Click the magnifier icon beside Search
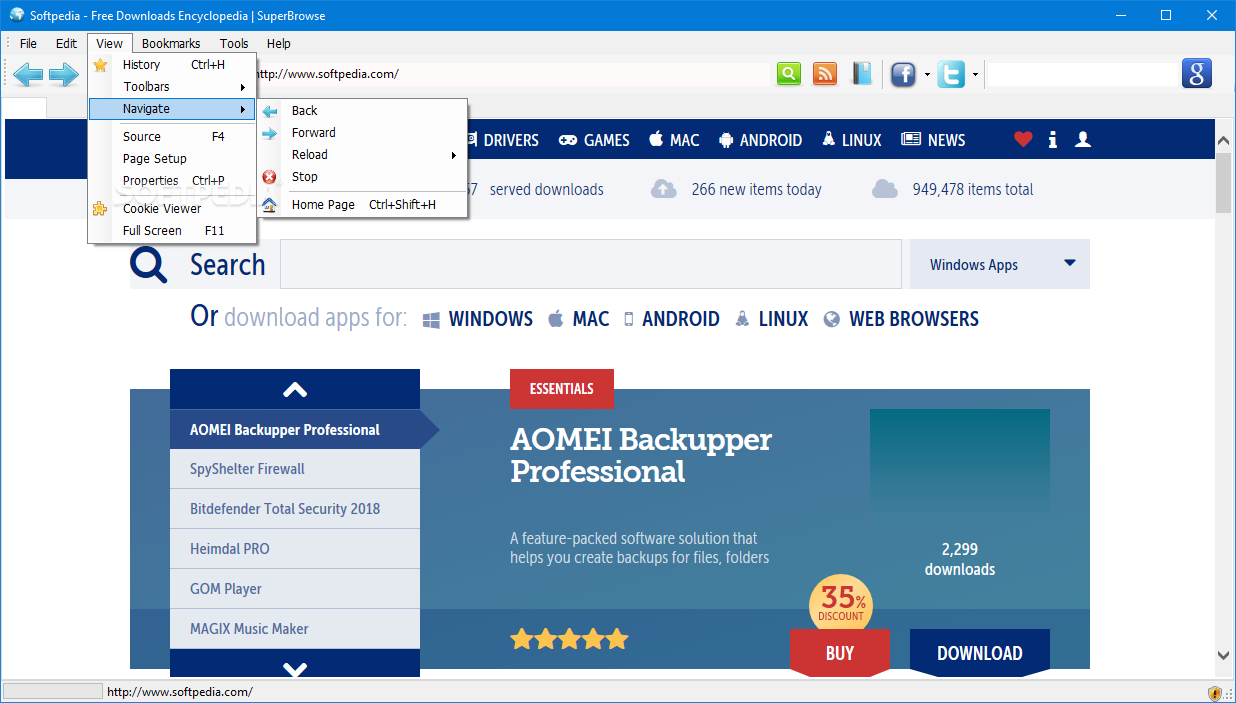 pos(149,265)
